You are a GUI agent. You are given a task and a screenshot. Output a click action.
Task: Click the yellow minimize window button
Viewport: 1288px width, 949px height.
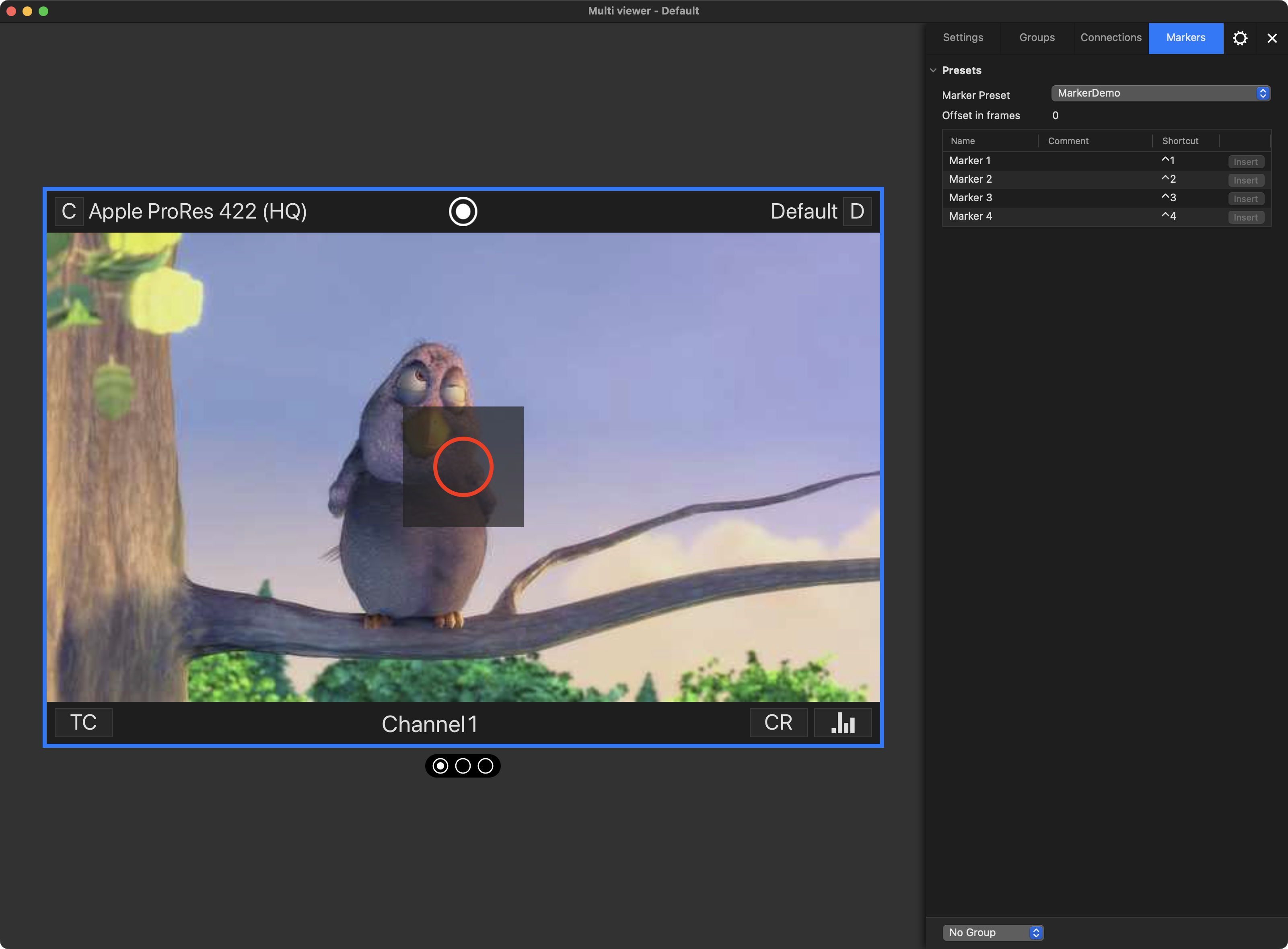coord(27,11)
